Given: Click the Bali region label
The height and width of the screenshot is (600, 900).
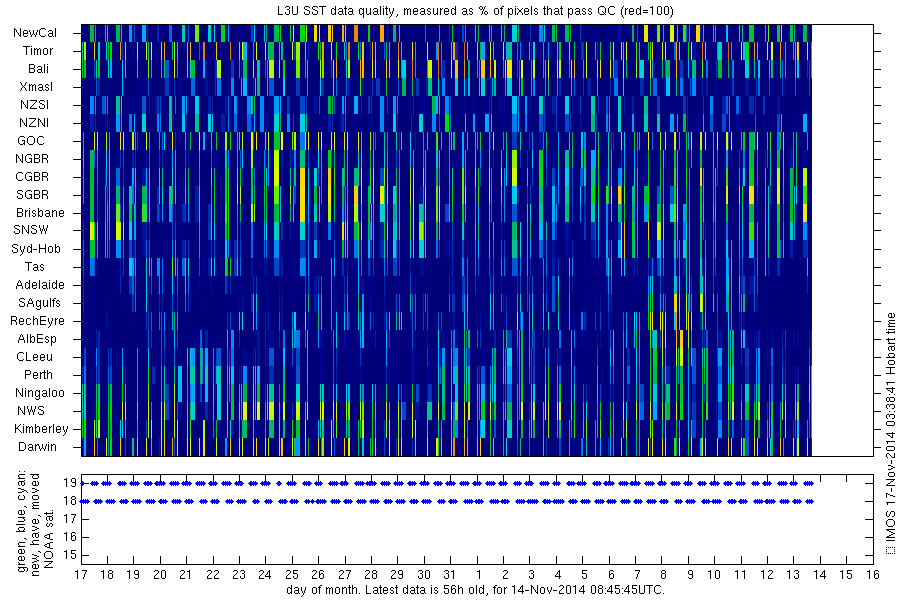Looking at the screenshot, I should click(38, 69).
